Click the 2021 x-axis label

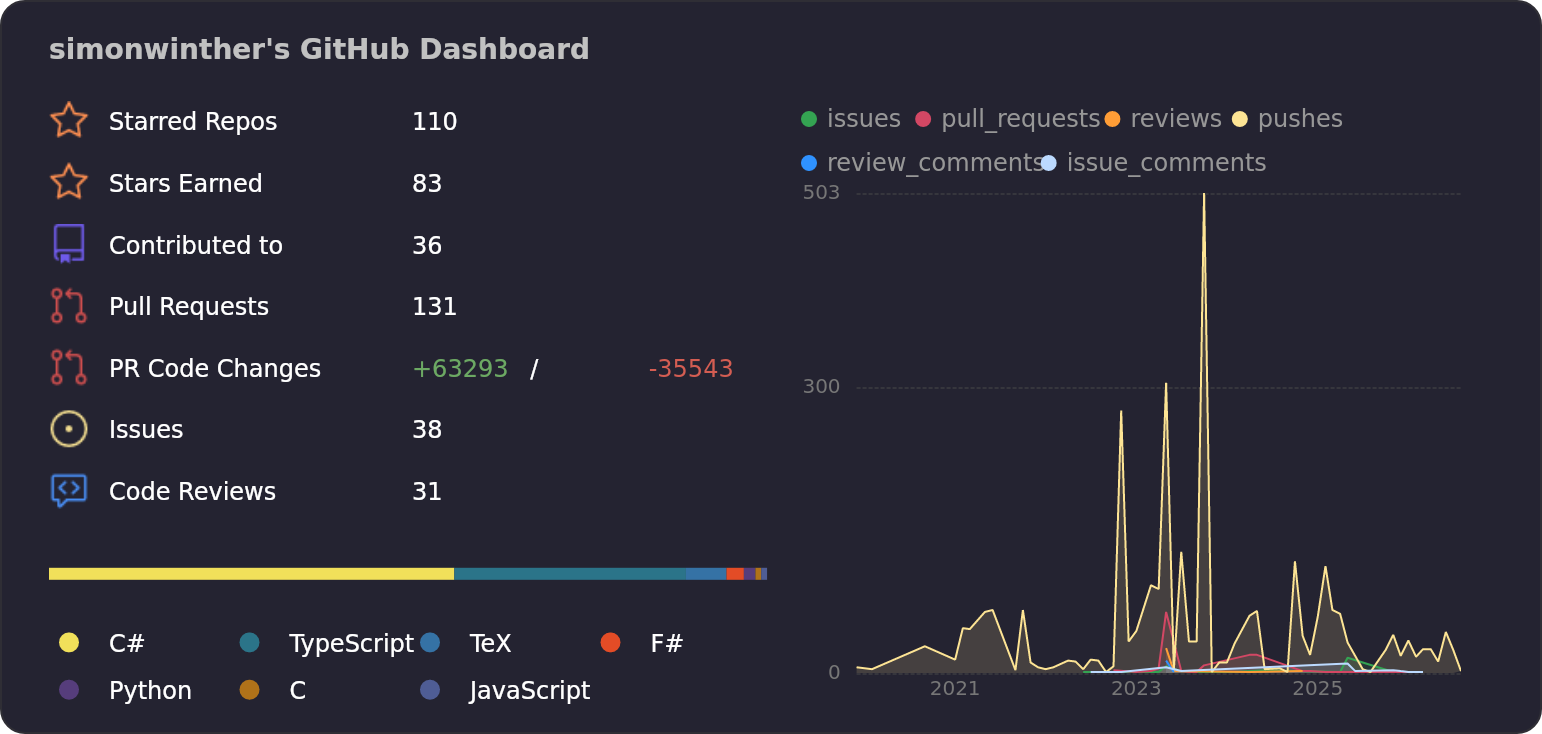(955, 689)
